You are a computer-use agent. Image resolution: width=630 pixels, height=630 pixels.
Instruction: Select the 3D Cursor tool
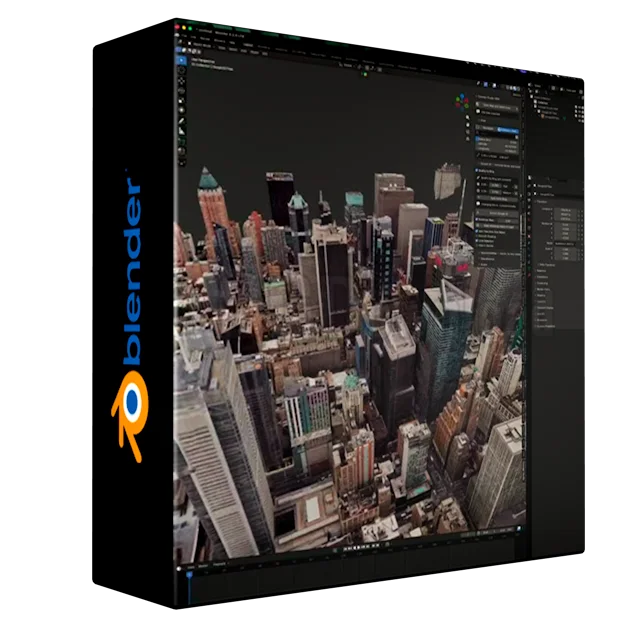[181, 70]
